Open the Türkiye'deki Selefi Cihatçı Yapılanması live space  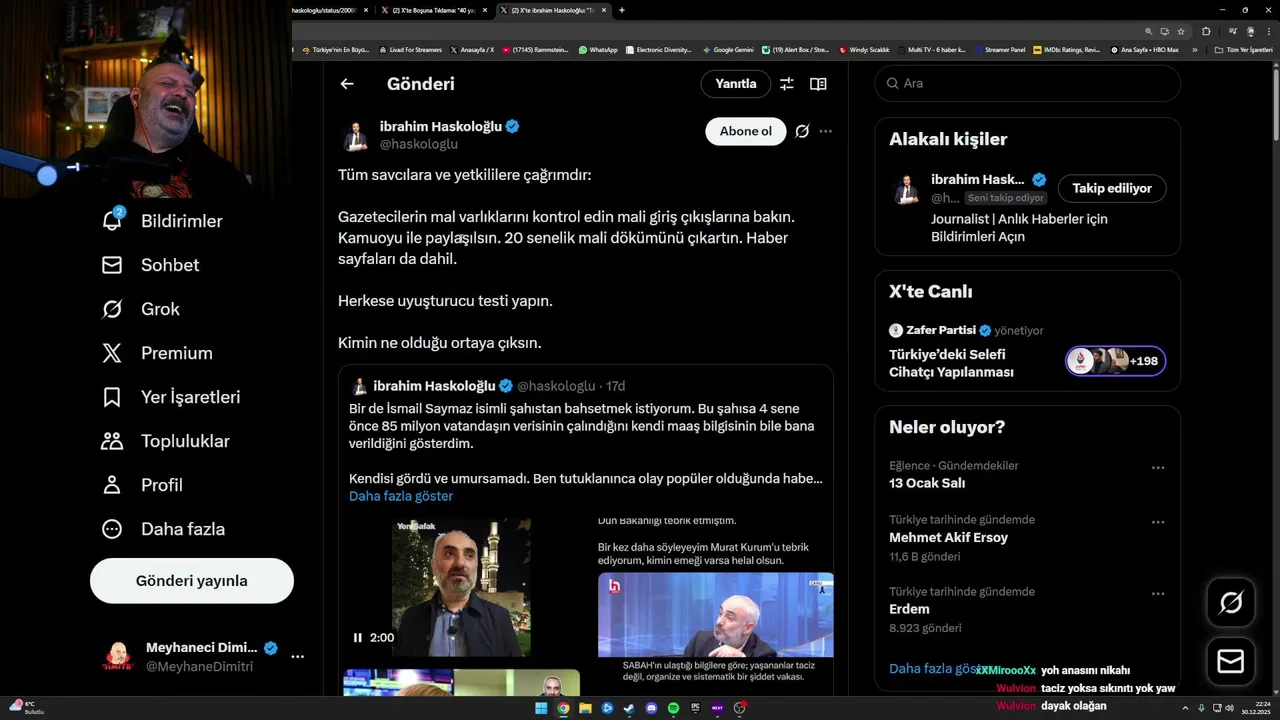click(x=951, y=363)
